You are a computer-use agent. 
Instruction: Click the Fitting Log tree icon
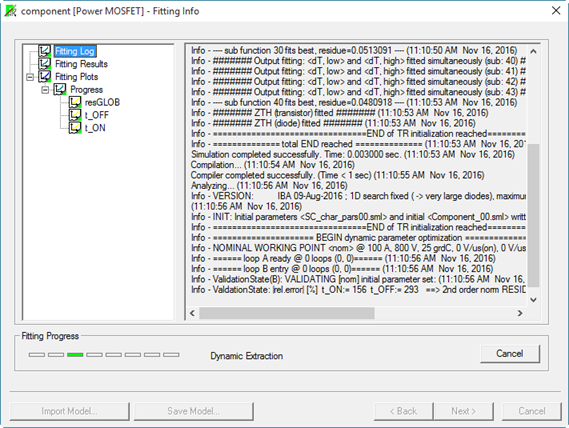click(x=45, y=51)
